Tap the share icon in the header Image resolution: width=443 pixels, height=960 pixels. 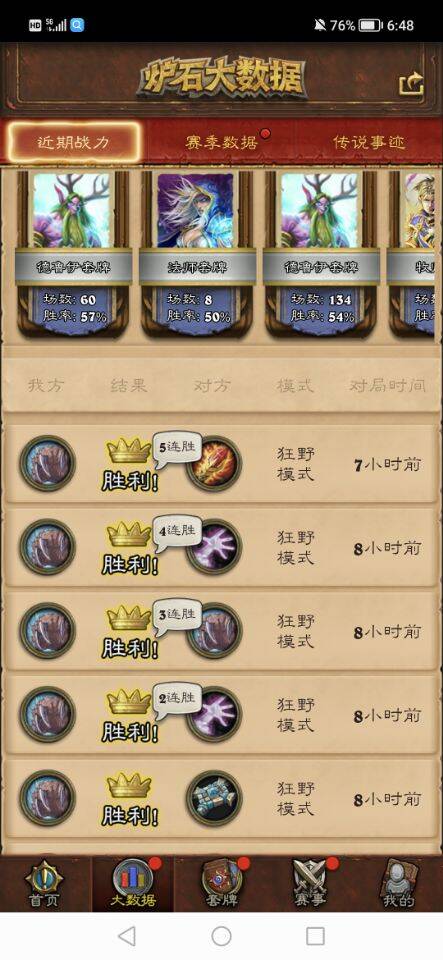pyautogui.click(x=411, y=84)
